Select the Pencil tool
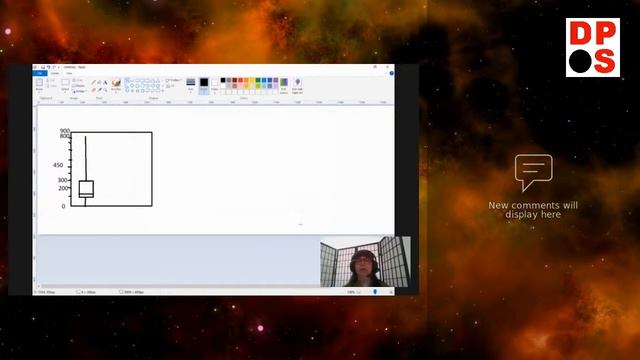 pos(93,82)
